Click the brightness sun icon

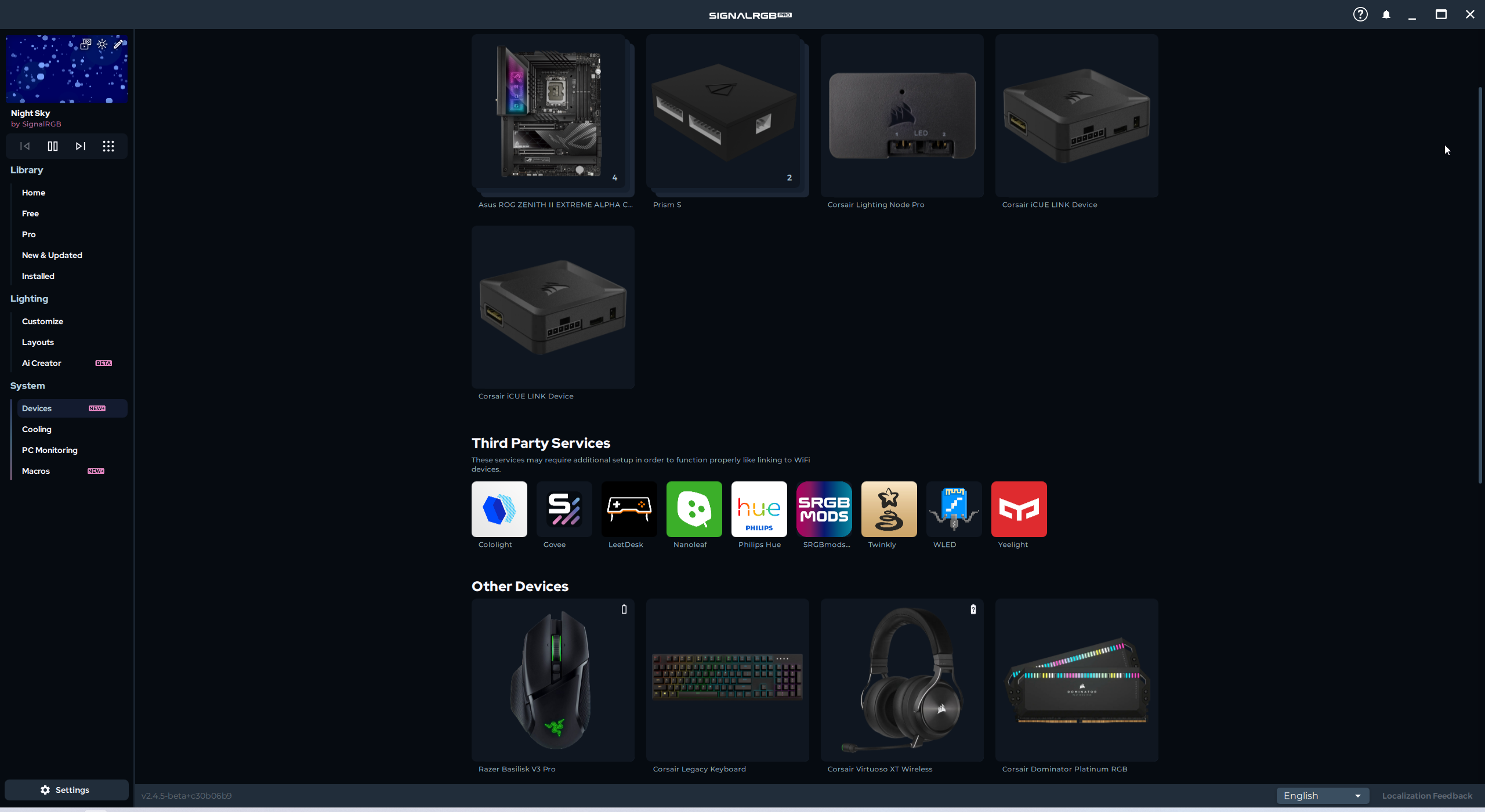[102, 44]
